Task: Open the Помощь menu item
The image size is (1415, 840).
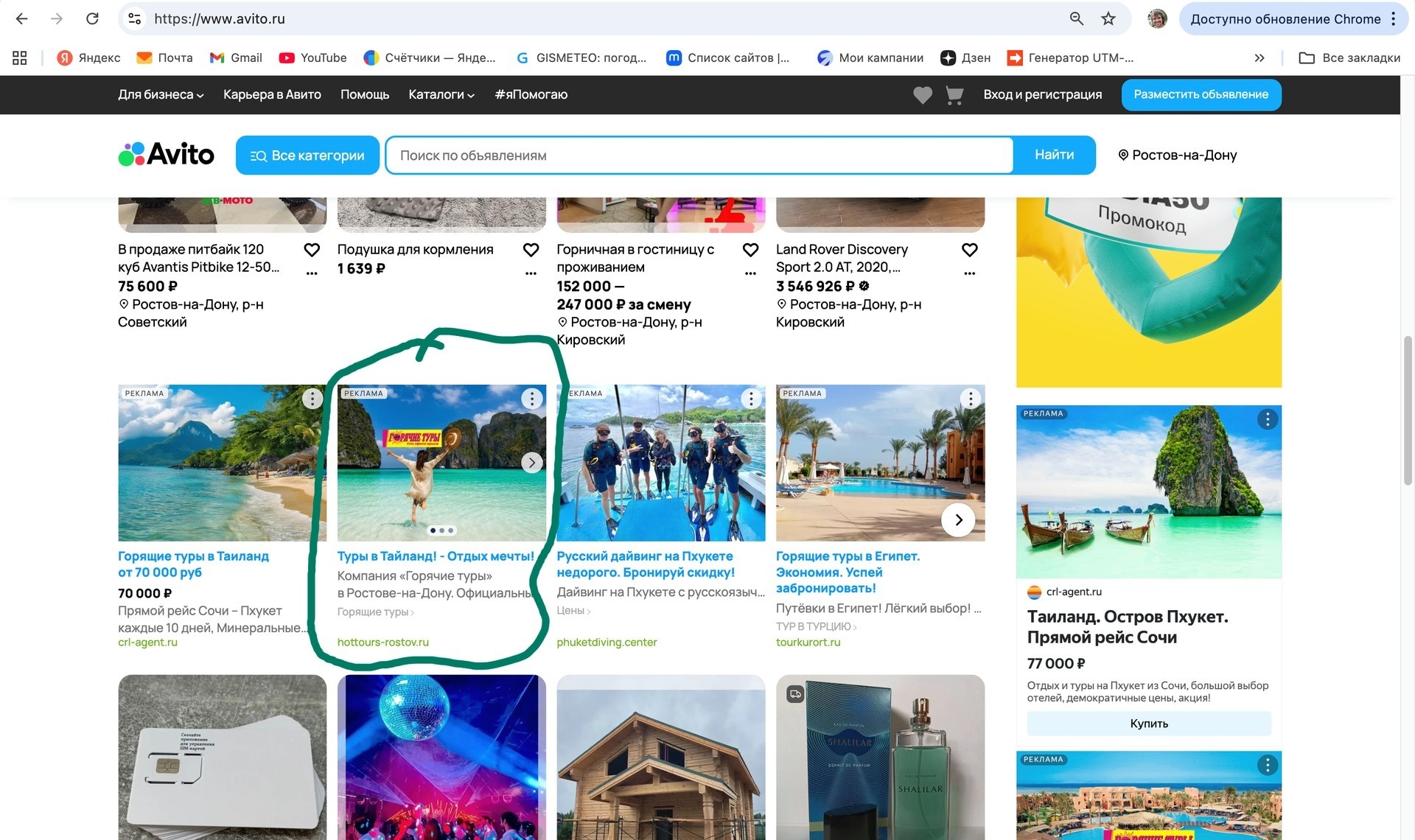Action: coord(364,95)
